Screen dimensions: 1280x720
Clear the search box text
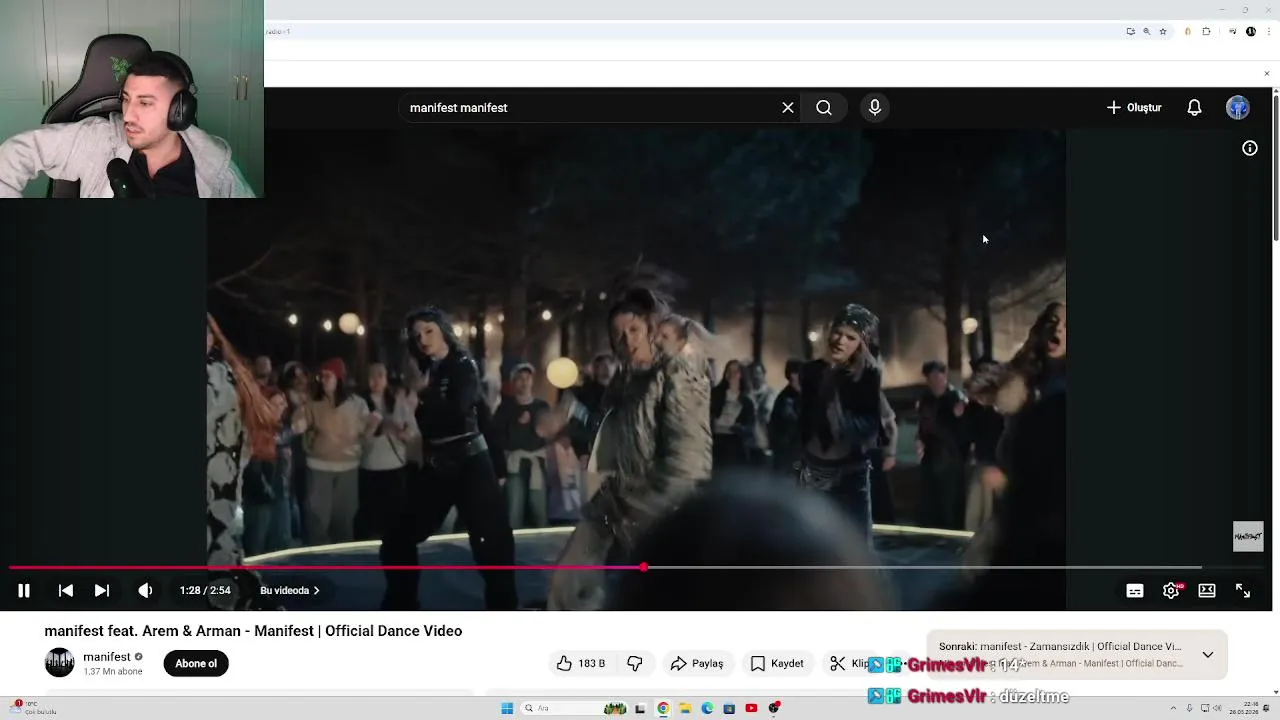(788, 107)
